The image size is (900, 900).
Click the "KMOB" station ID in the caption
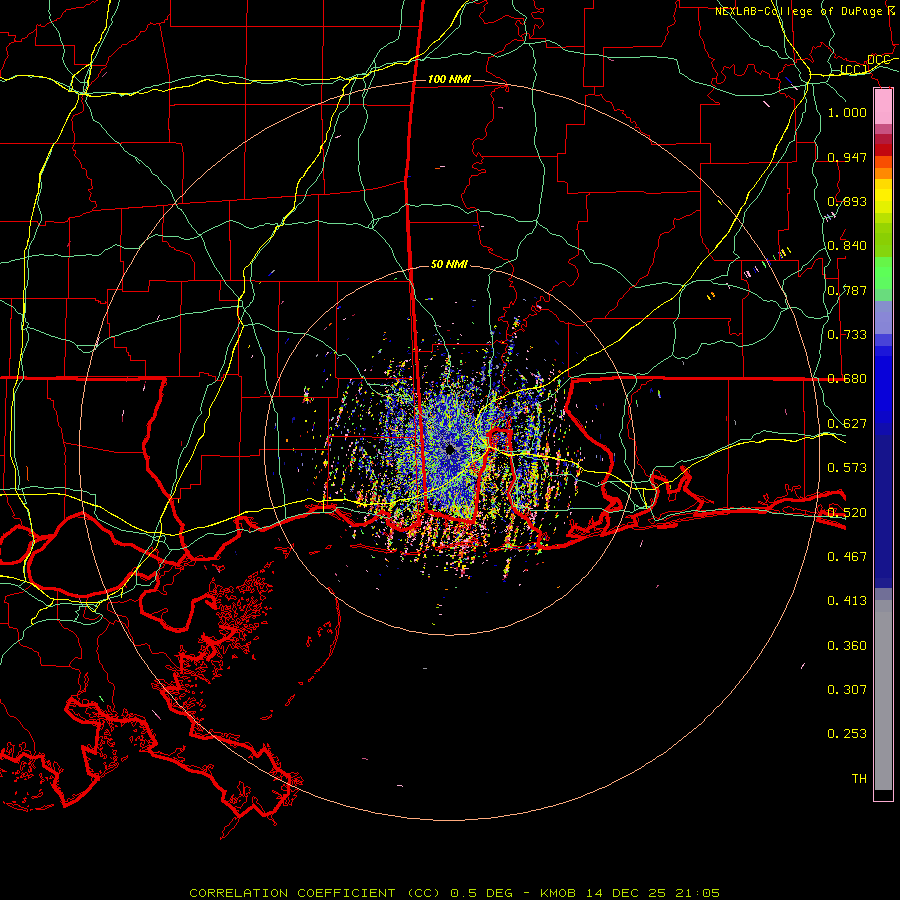560,893
